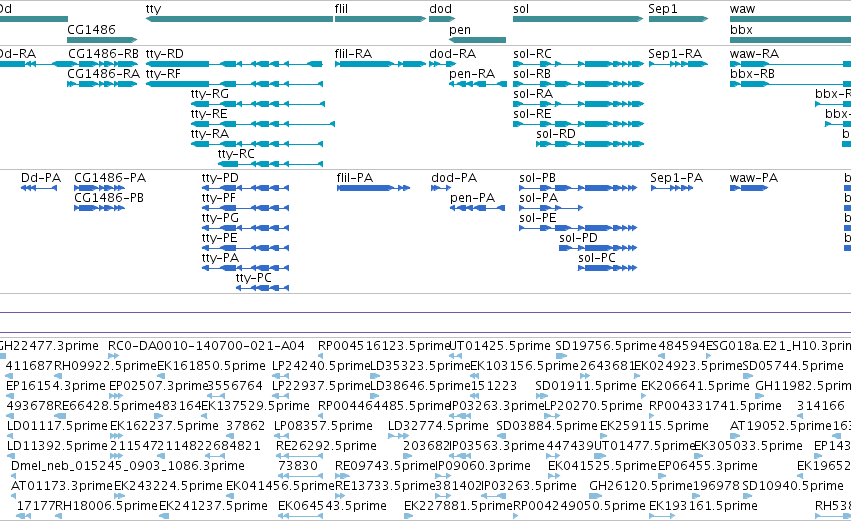Select EST RH09922.5prime
This screenshot has width=851, height=521.
pyautogui.click(x=105, y=366)
